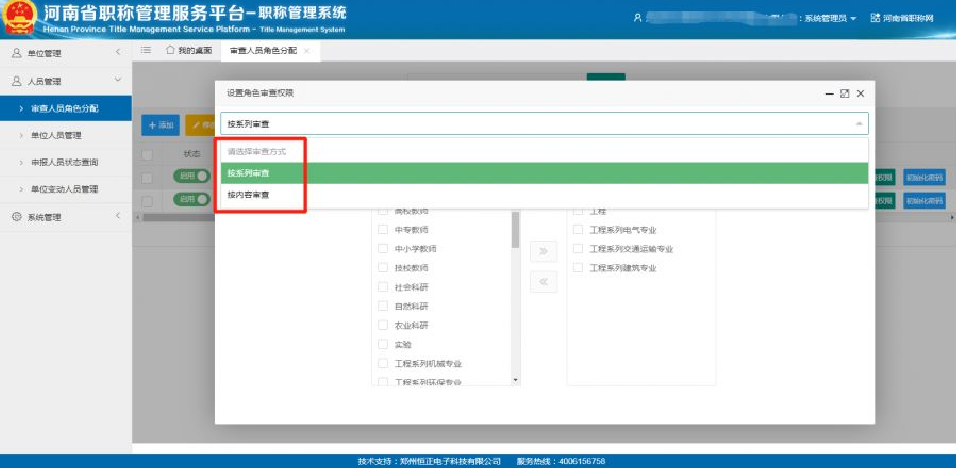Toggle the first row 启用 switch
Image resolution: width=956 pixels, height=468 pixels.
point(191,176)
